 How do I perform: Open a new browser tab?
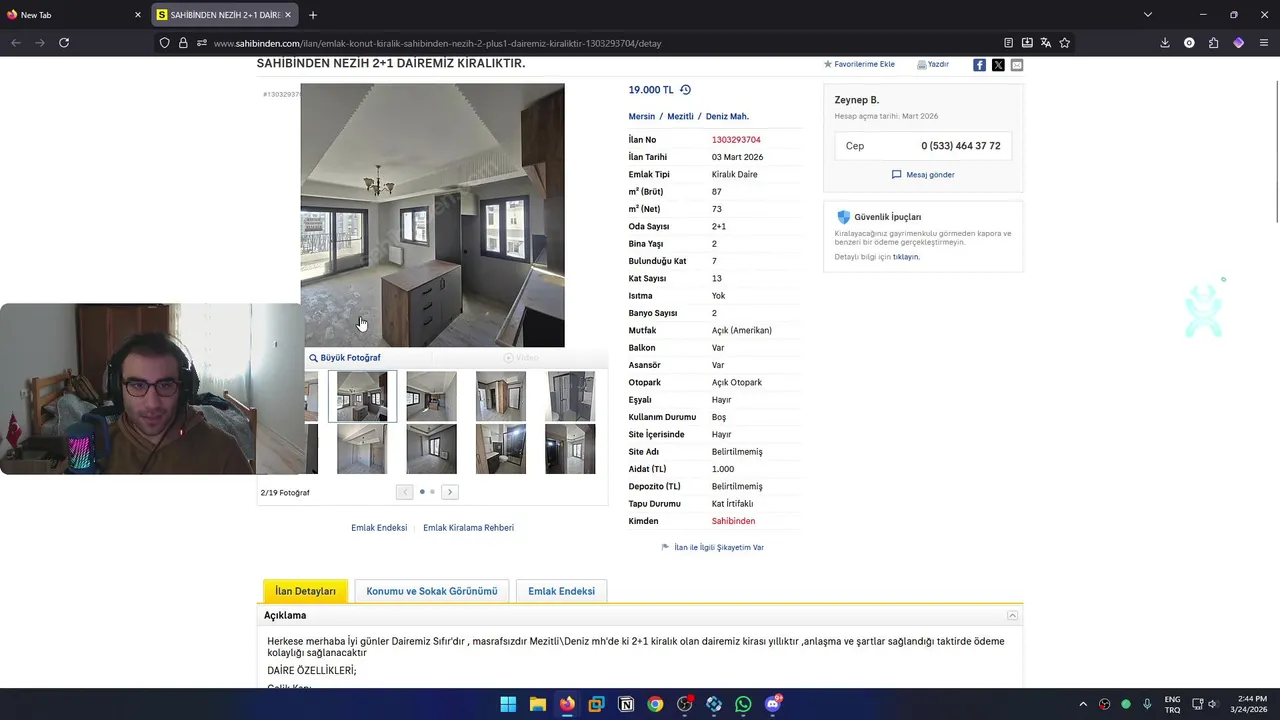tap(313, 15)
